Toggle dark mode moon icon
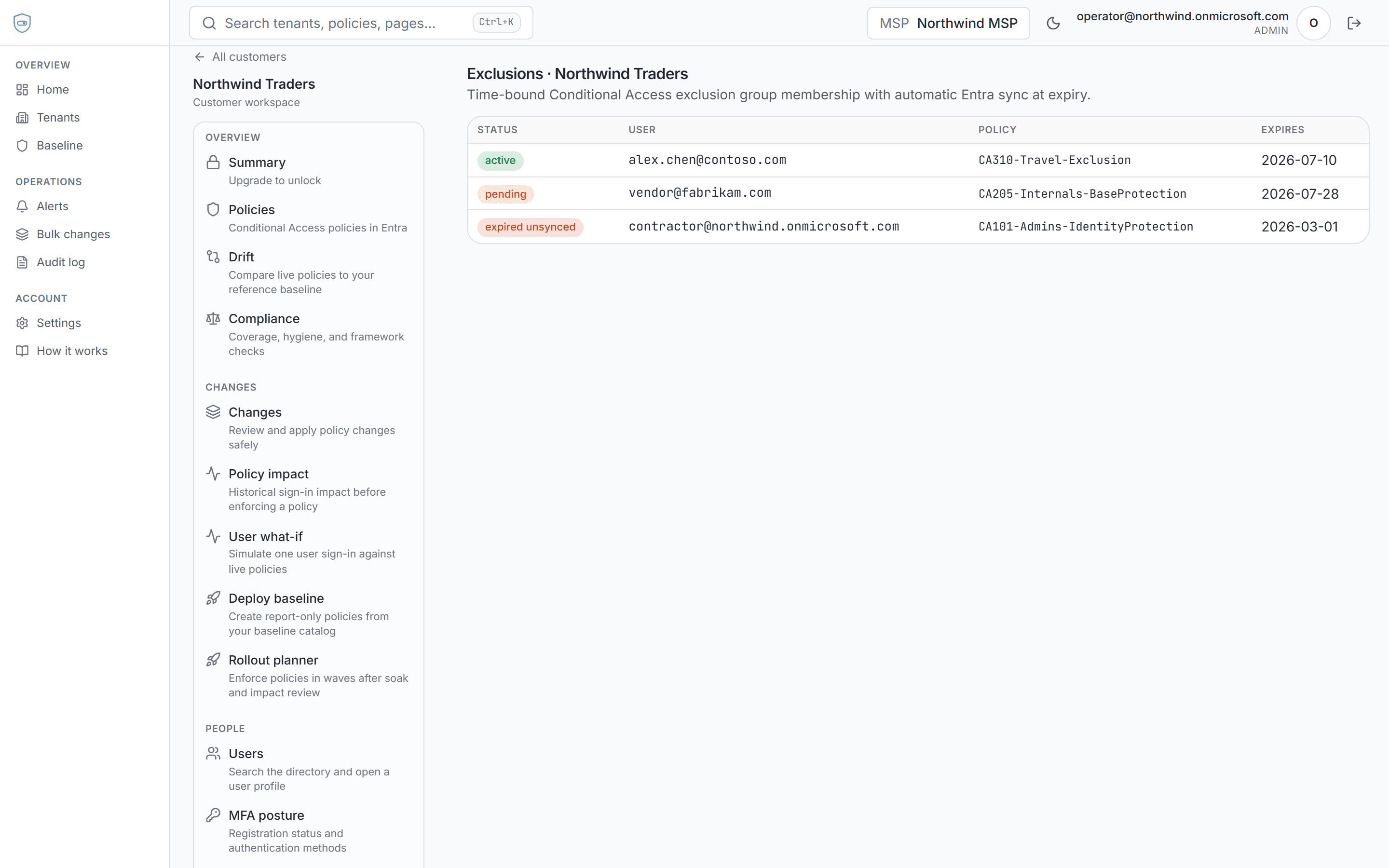1389x868 pixels. 1053,23
